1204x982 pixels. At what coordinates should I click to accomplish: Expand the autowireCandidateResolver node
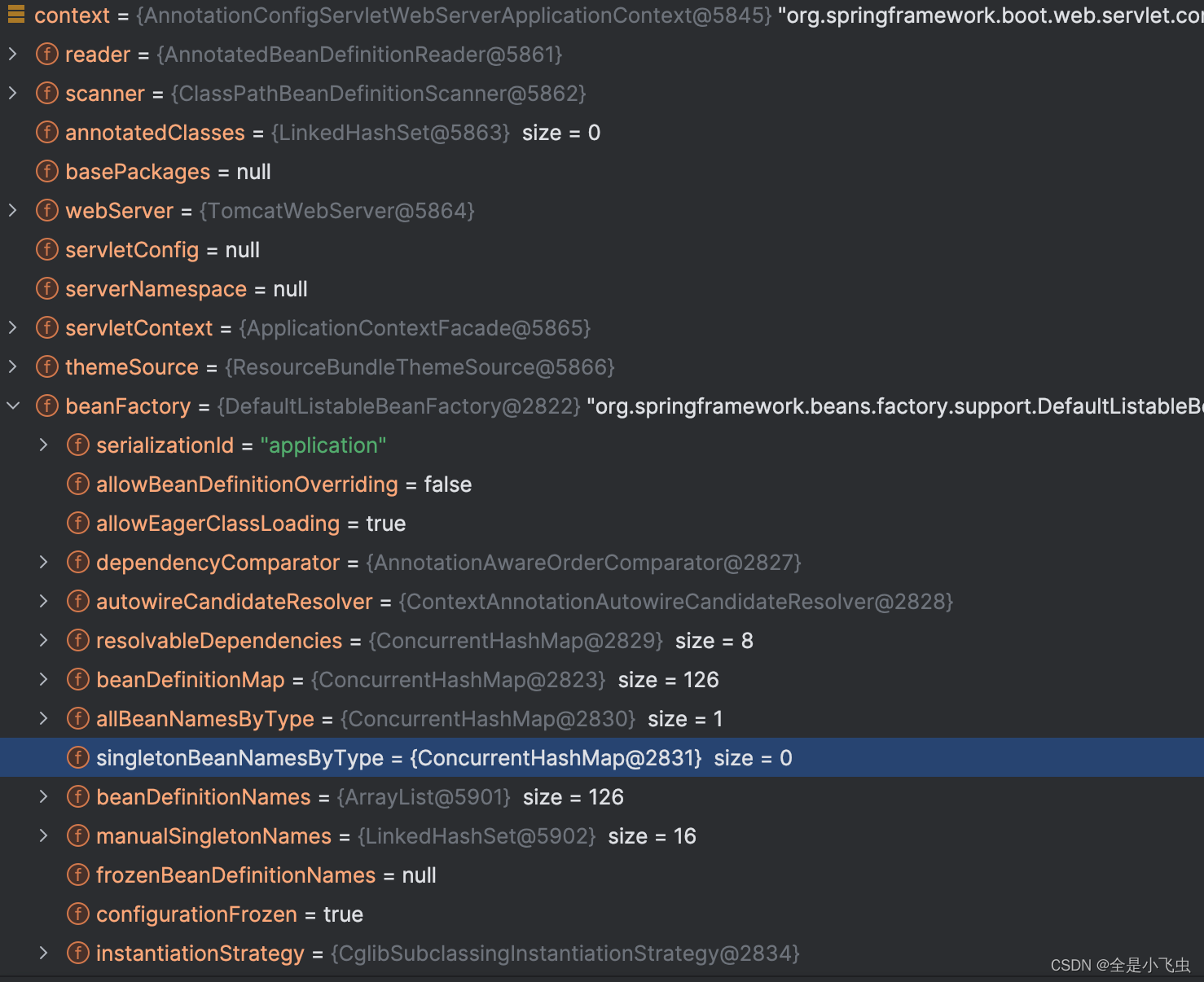(x=43, y=602)
